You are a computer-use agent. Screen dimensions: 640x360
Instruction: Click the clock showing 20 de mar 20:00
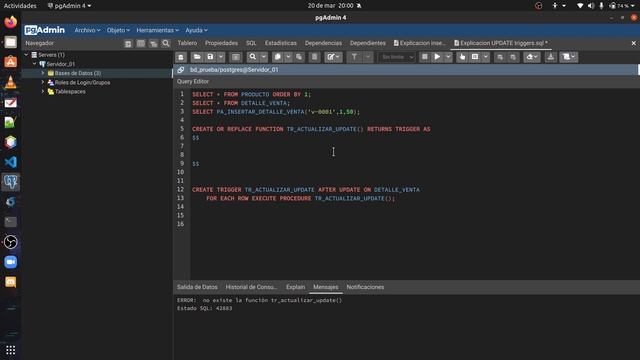pyautogui.click(x=331, y=6)
